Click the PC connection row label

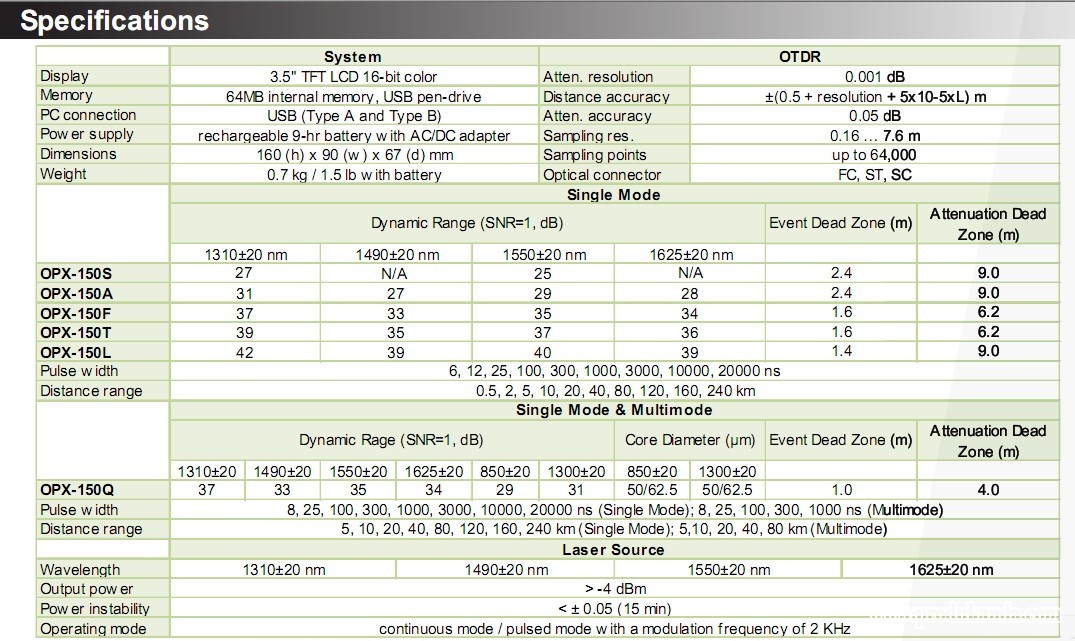pos(88,115)
